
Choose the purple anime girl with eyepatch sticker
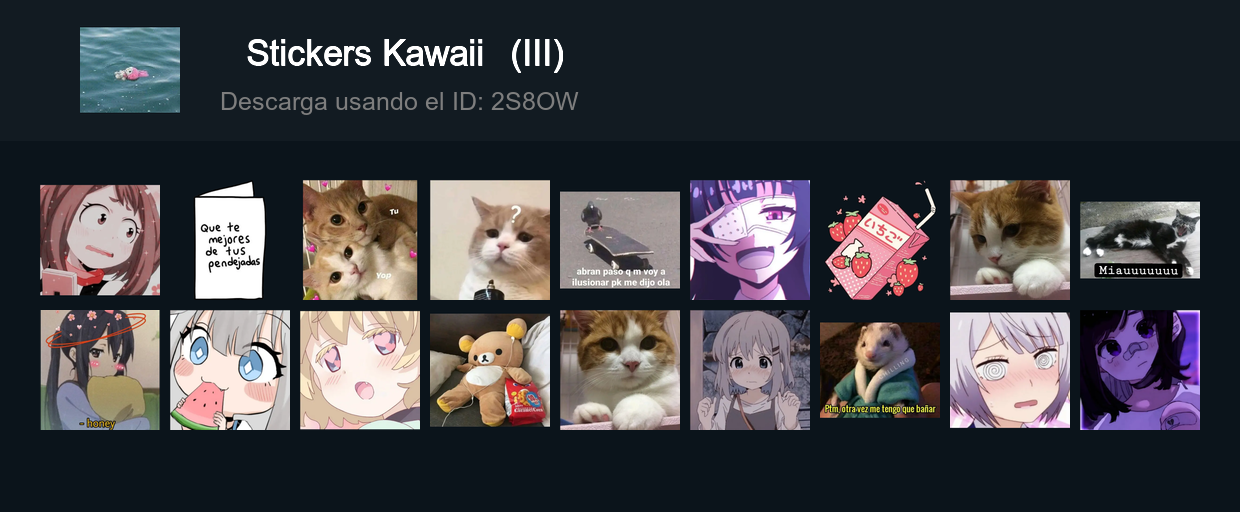pyautogui.click(x=750, y=240)
